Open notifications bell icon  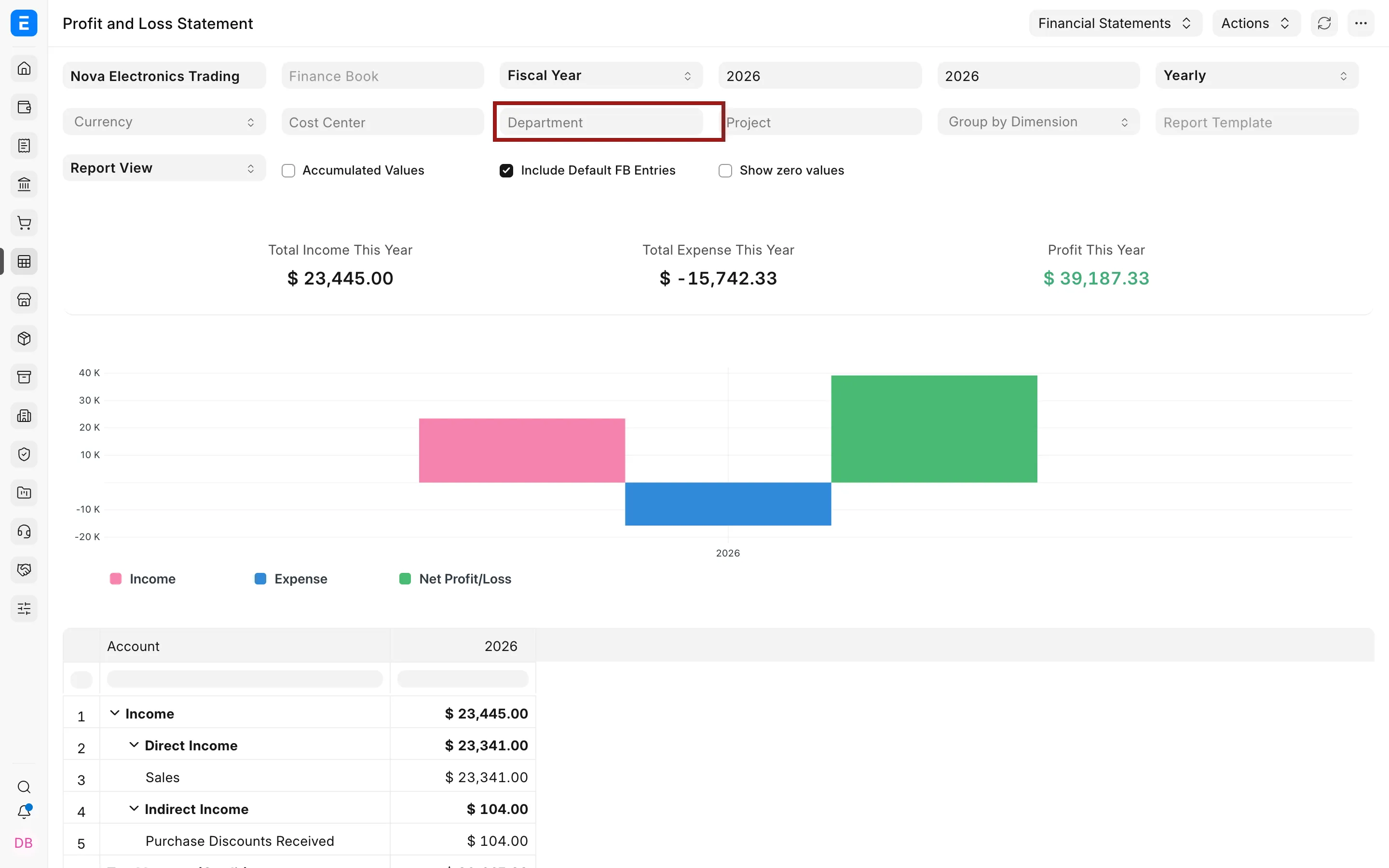pyautogui.click(x=24, y=812)
